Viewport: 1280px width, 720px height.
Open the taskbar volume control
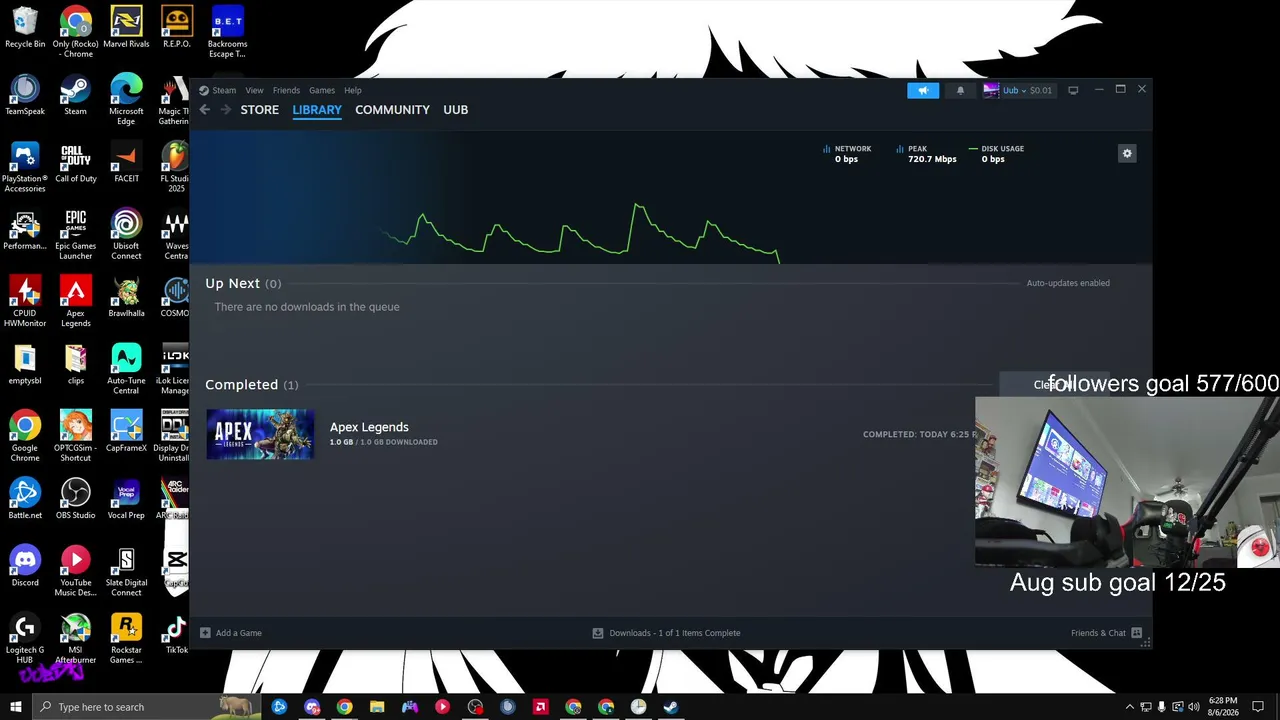(1193, 707)
